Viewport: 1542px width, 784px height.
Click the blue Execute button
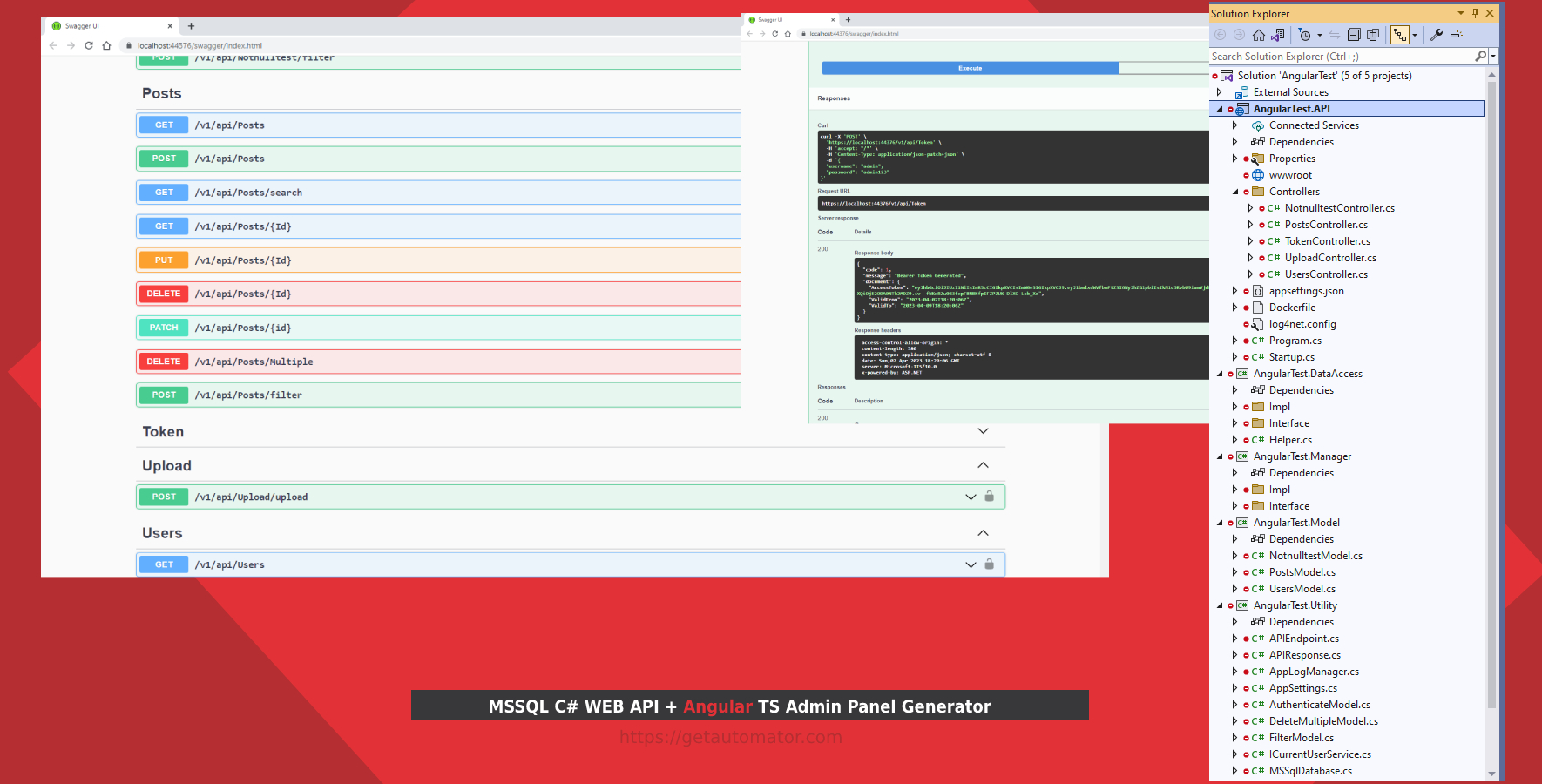coord(971,68)
